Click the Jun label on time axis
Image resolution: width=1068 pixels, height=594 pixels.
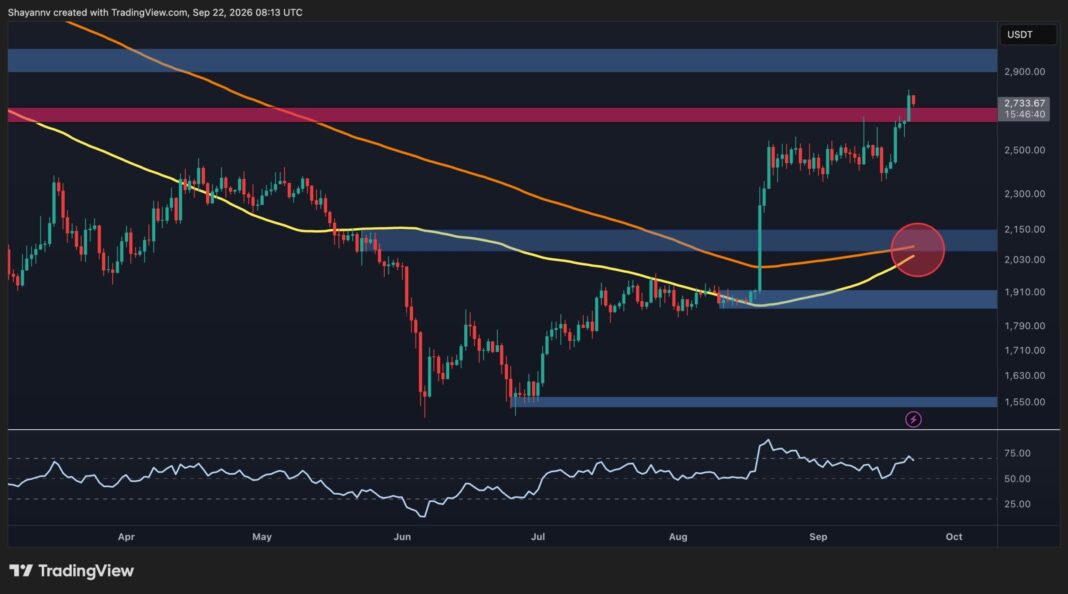coord(402,537)
